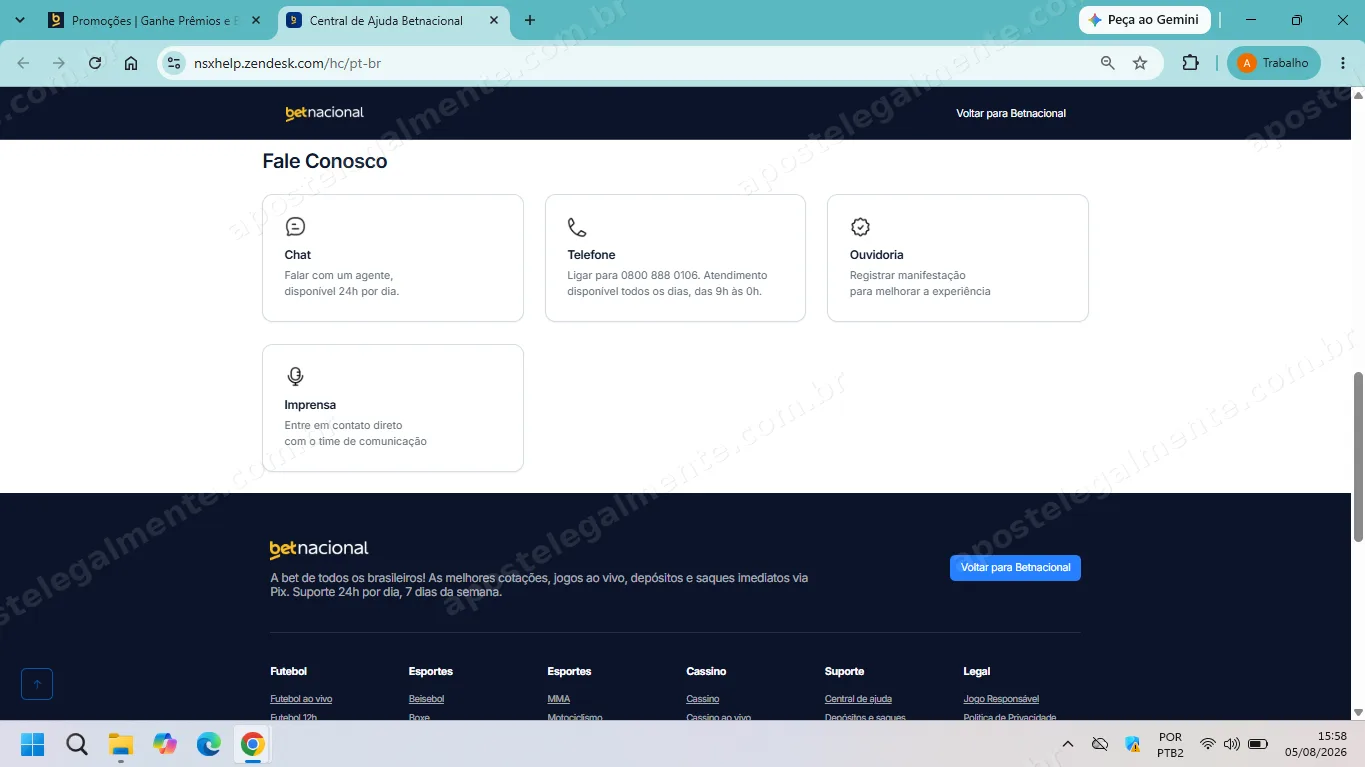Open the Telefone contact card

coord(675,258)
